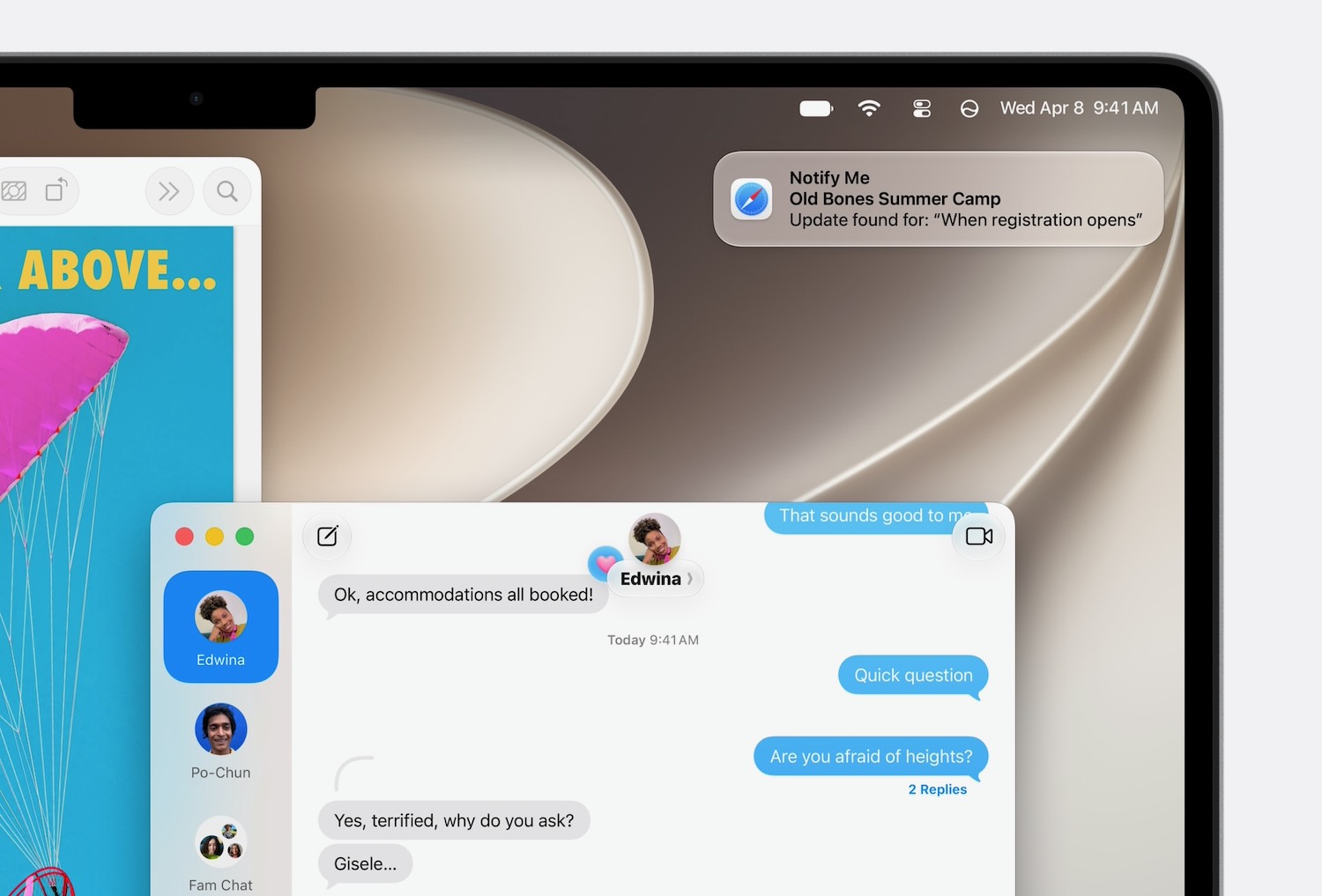Viewport: 1322px width, 896px height.
Task: Compose a new message in Messages
Action: 327,536
